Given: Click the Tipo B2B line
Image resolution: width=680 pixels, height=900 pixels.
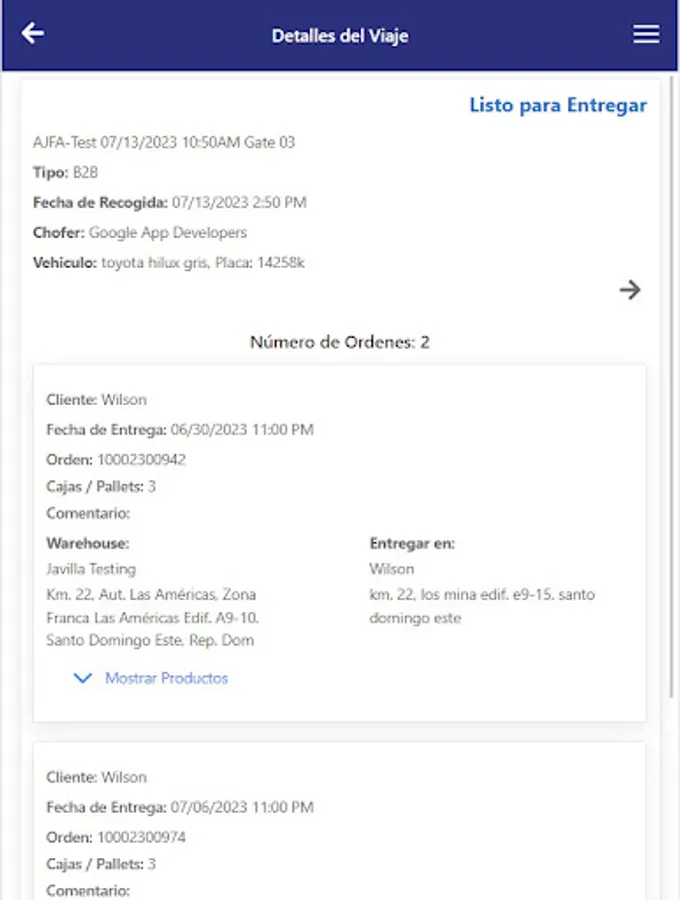Looking at the screenshot, I should coord(66,173).
